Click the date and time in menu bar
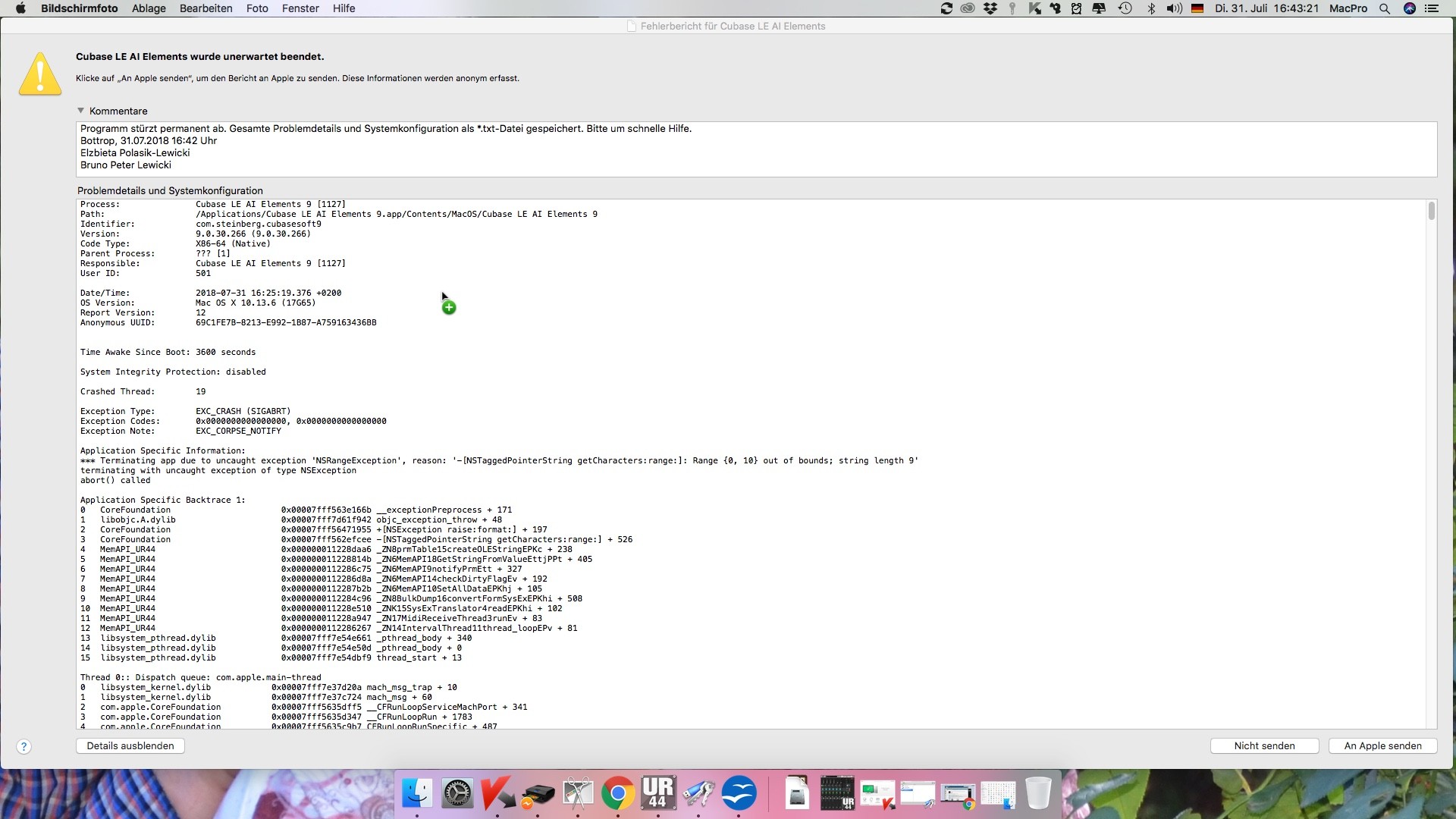 pos(1267,8)
